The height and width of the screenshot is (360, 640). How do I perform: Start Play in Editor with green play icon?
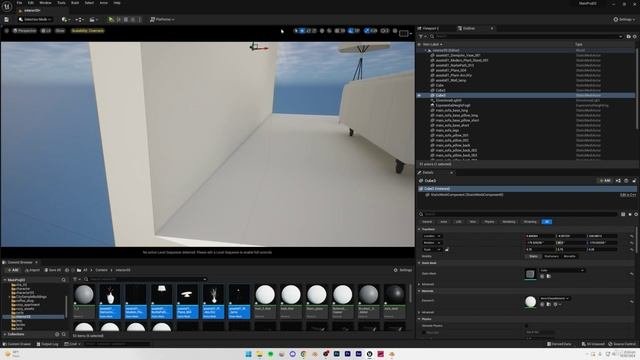[x=111, y=19]
